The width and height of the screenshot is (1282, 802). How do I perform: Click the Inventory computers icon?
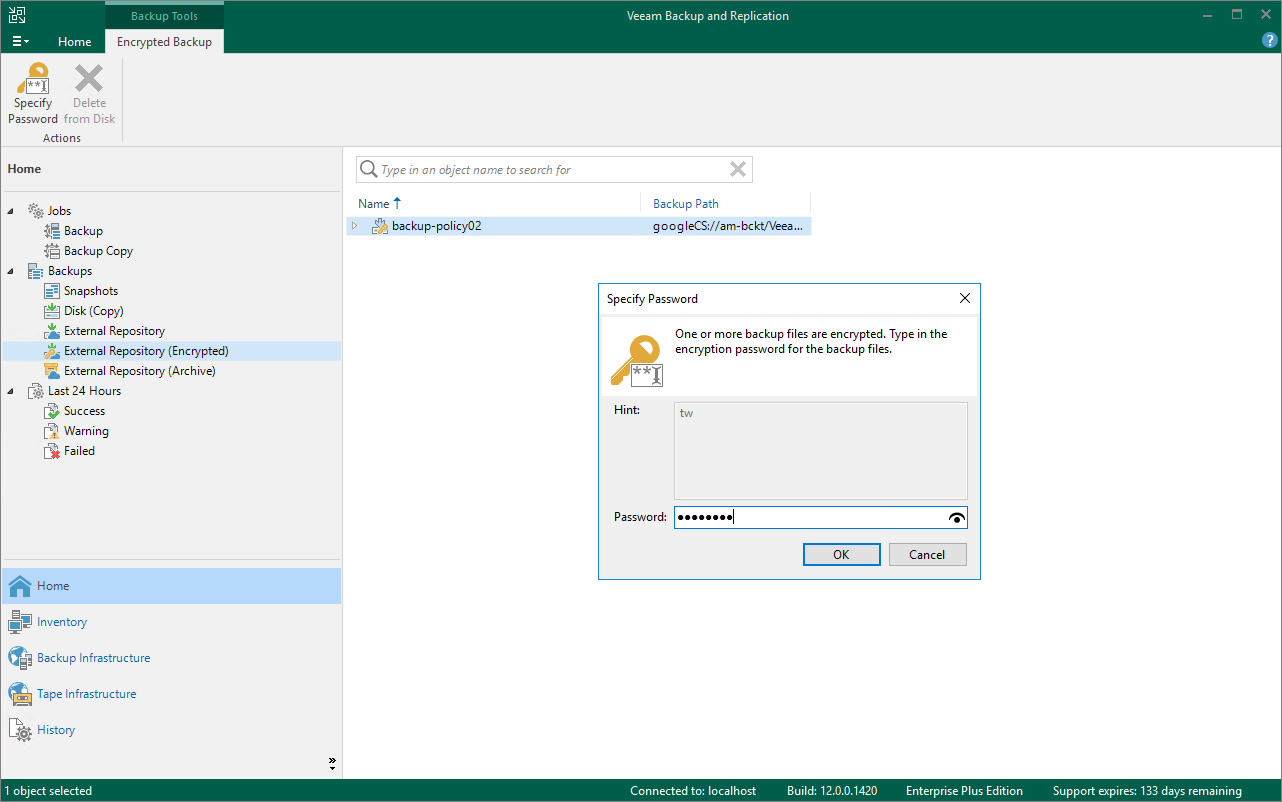coord(20,622)
